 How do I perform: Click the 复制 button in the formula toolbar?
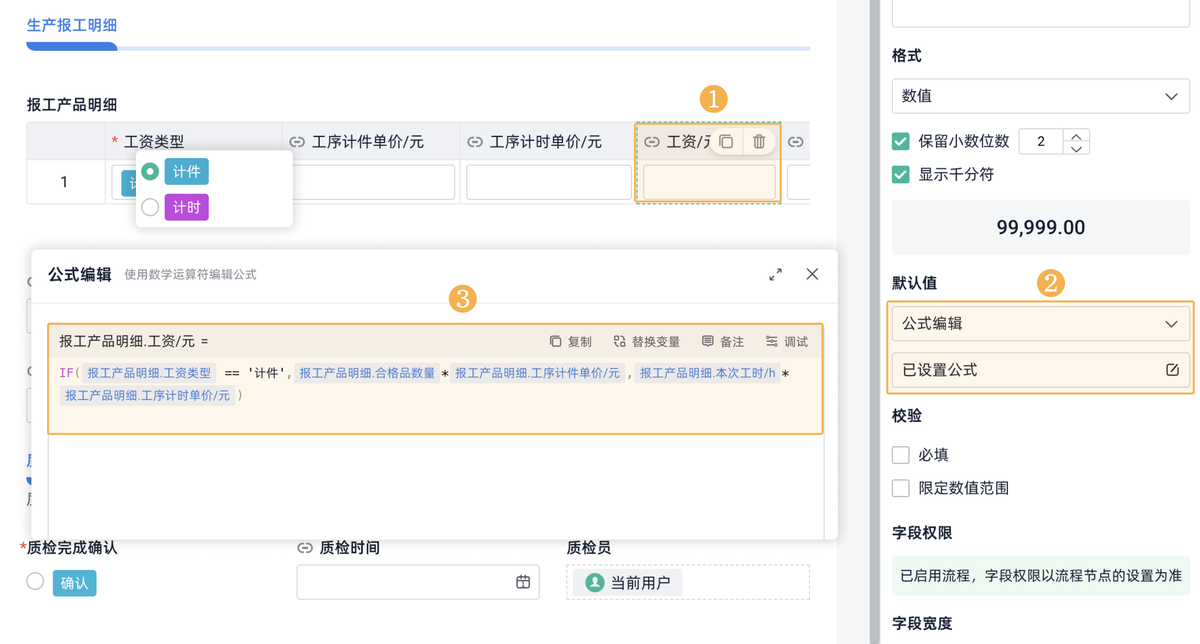[570, 342]
